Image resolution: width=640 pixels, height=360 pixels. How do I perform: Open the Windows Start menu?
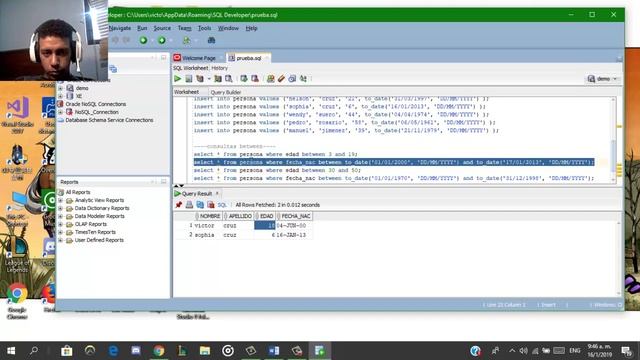click(11, 351)
